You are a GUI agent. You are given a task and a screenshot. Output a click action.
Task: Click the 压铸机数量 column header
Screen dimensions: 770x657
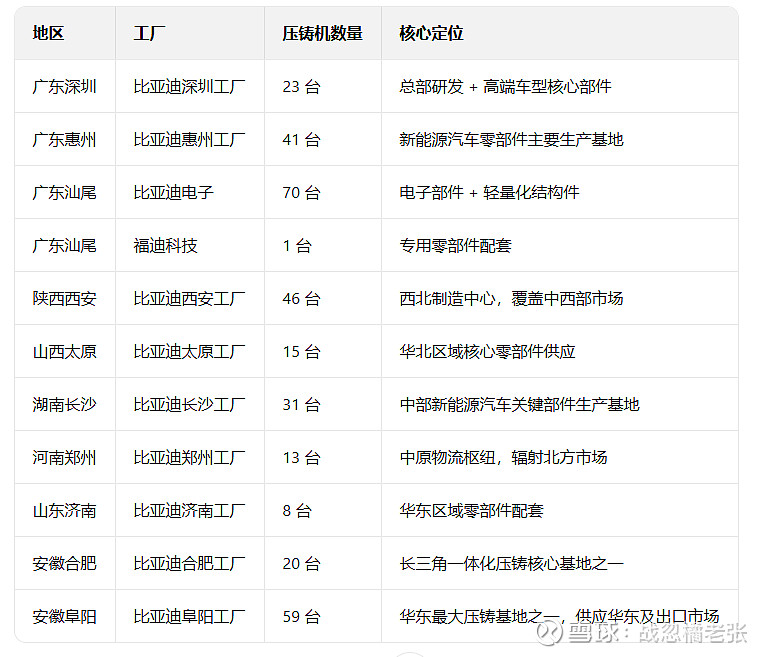point(322,33)
